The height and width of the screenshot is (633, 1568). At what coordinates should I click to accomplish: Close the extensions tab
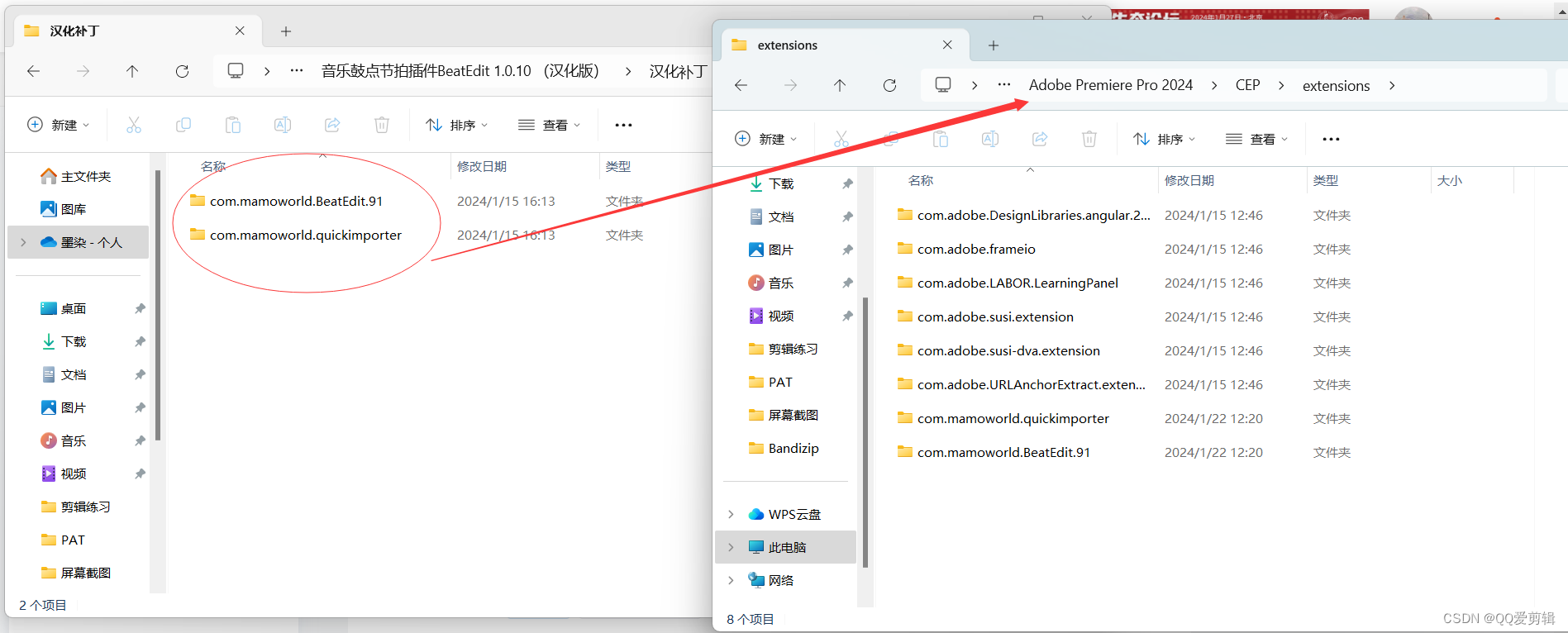tap(947, 45)
